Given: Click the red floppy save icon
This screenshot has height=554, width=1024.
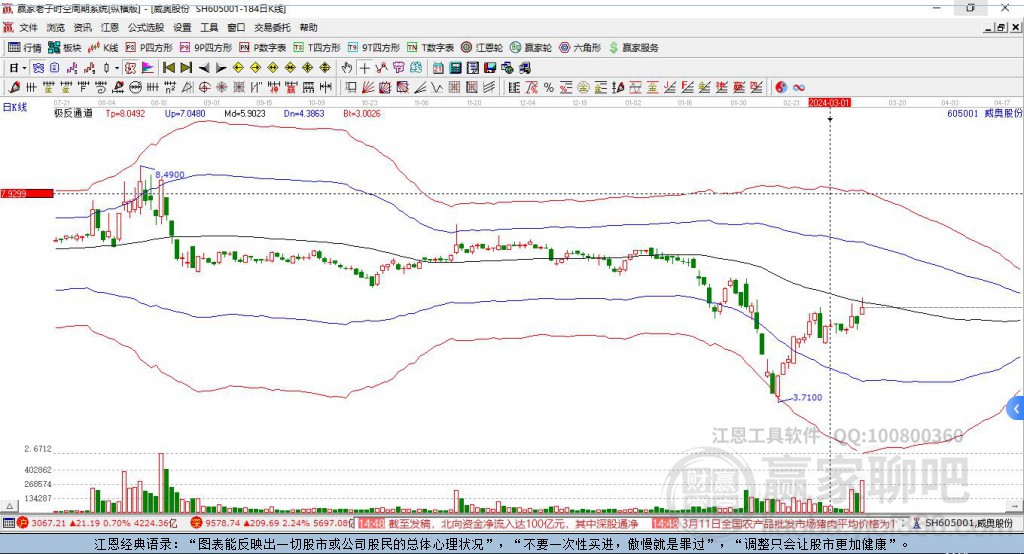Looking at the screenshot, I should click(x=490, y=68).
